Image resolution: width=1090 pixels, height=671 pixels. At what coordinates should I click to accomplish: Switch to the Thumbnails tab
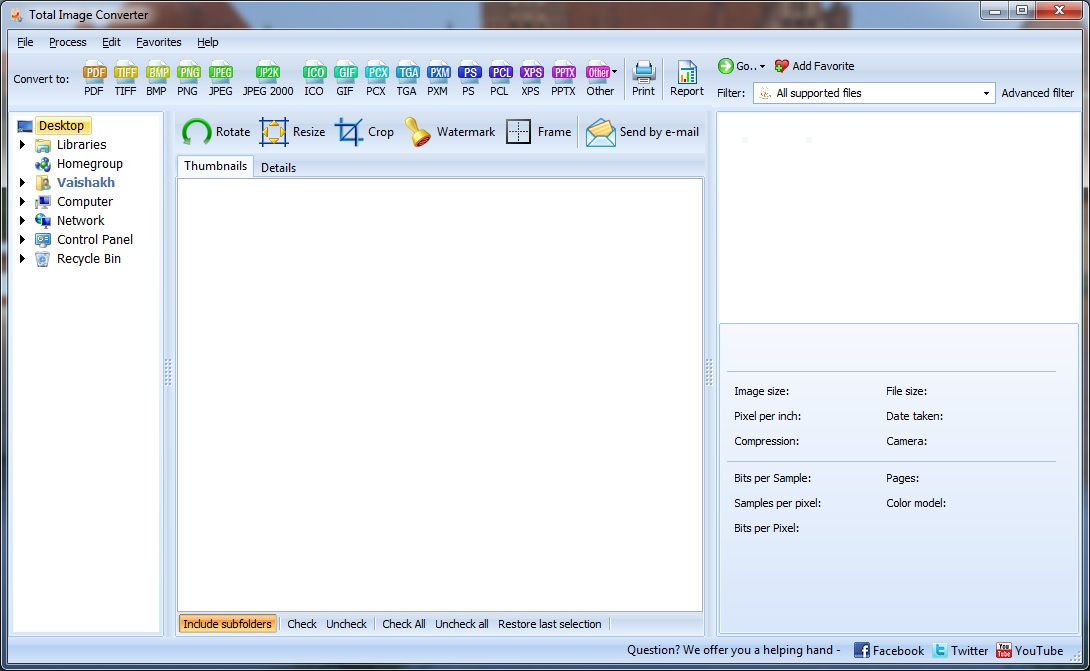click(x=215, y=166)
